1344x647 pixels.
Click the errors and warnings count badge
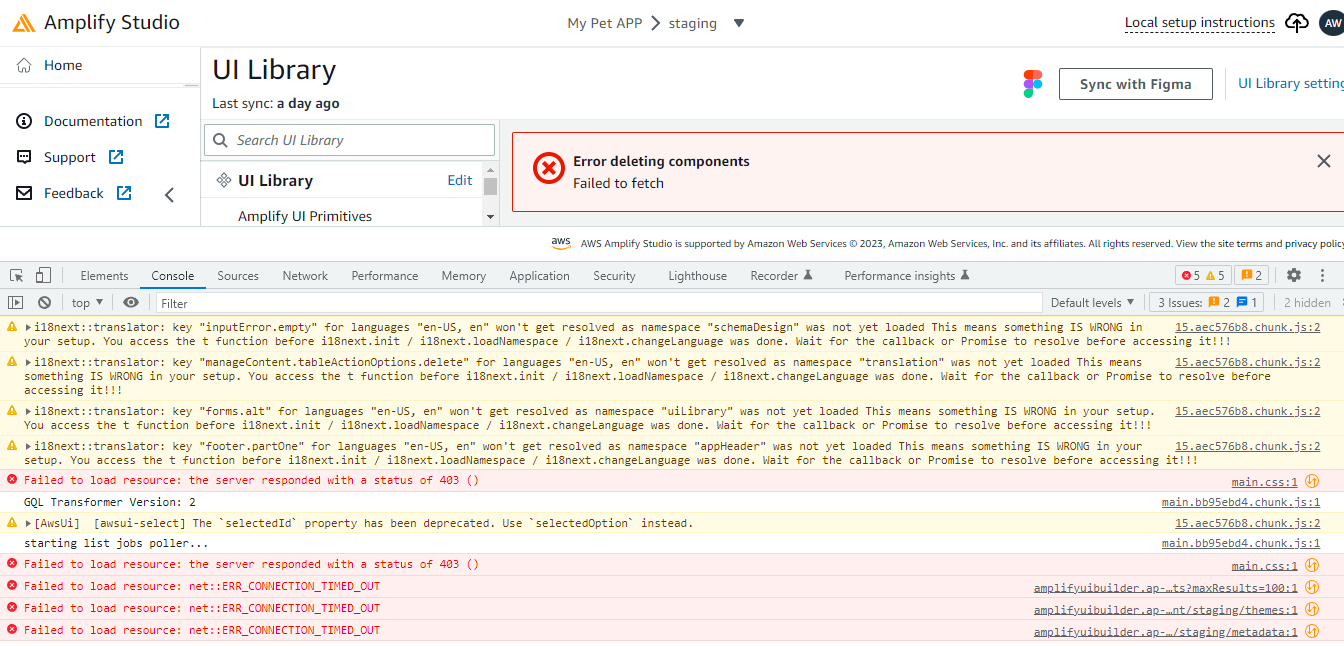click(x=1202, y=276)
